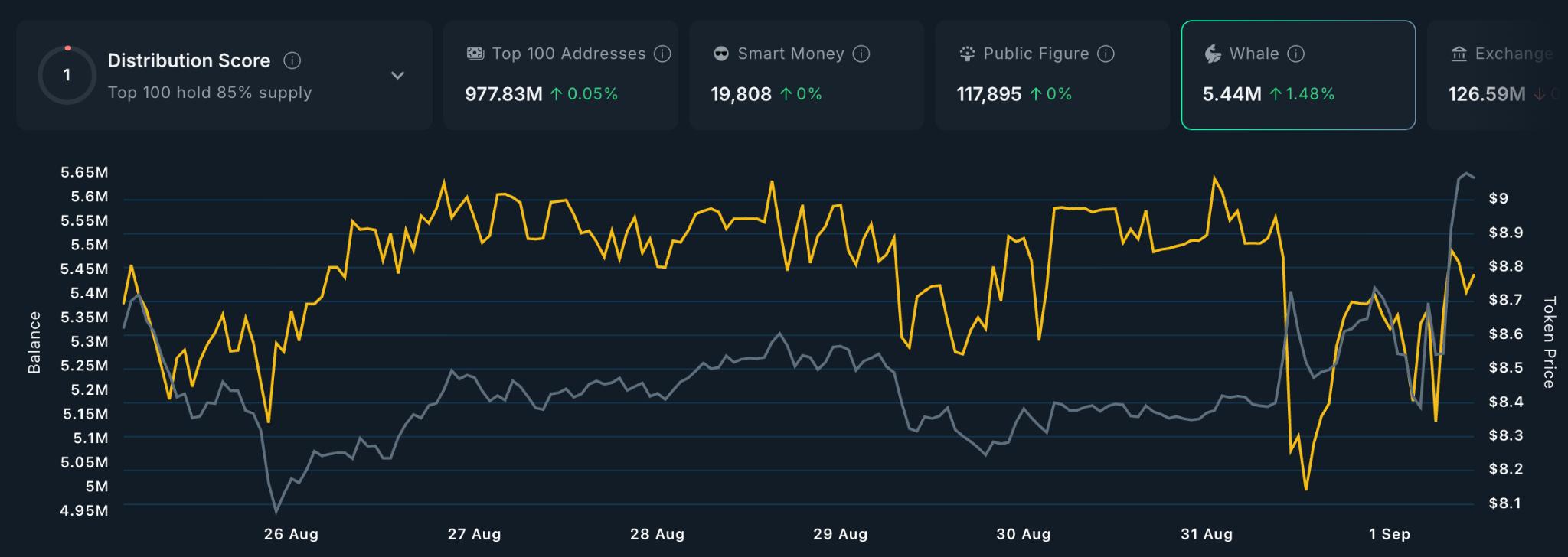This screenshot has width=1568, height=557.
Task: Click the 1 Sep date on the x-axis
Action: [1389, 534]
